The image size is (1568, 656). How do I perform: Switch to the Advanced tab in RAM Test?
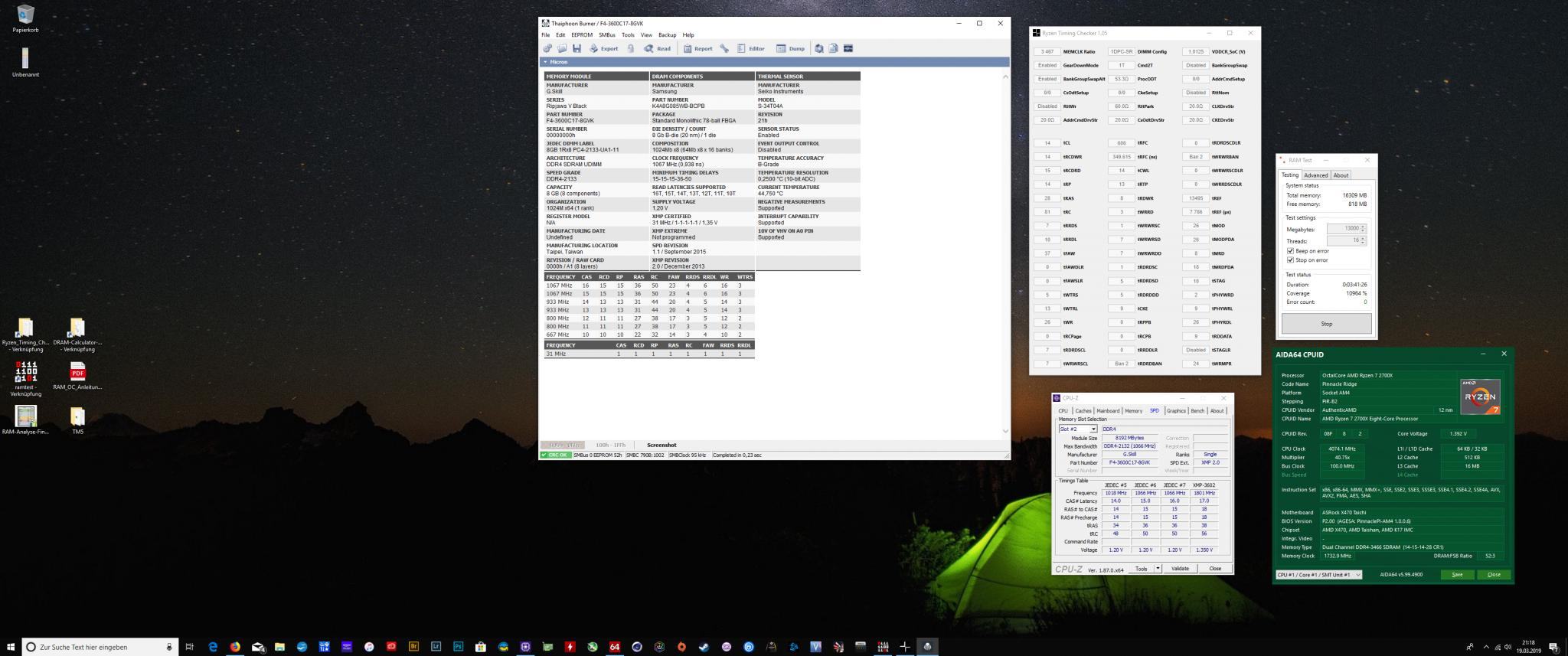[1316, 175]
